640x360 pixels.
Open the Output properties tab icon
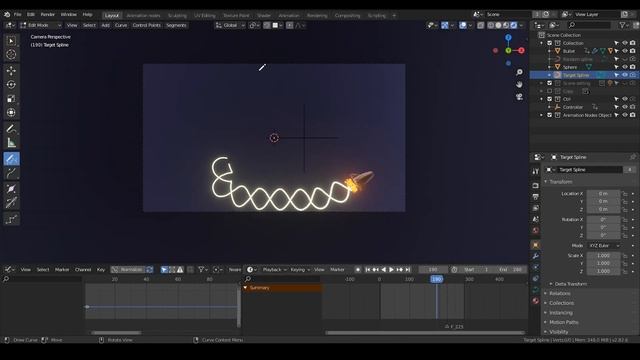(536, 197)
